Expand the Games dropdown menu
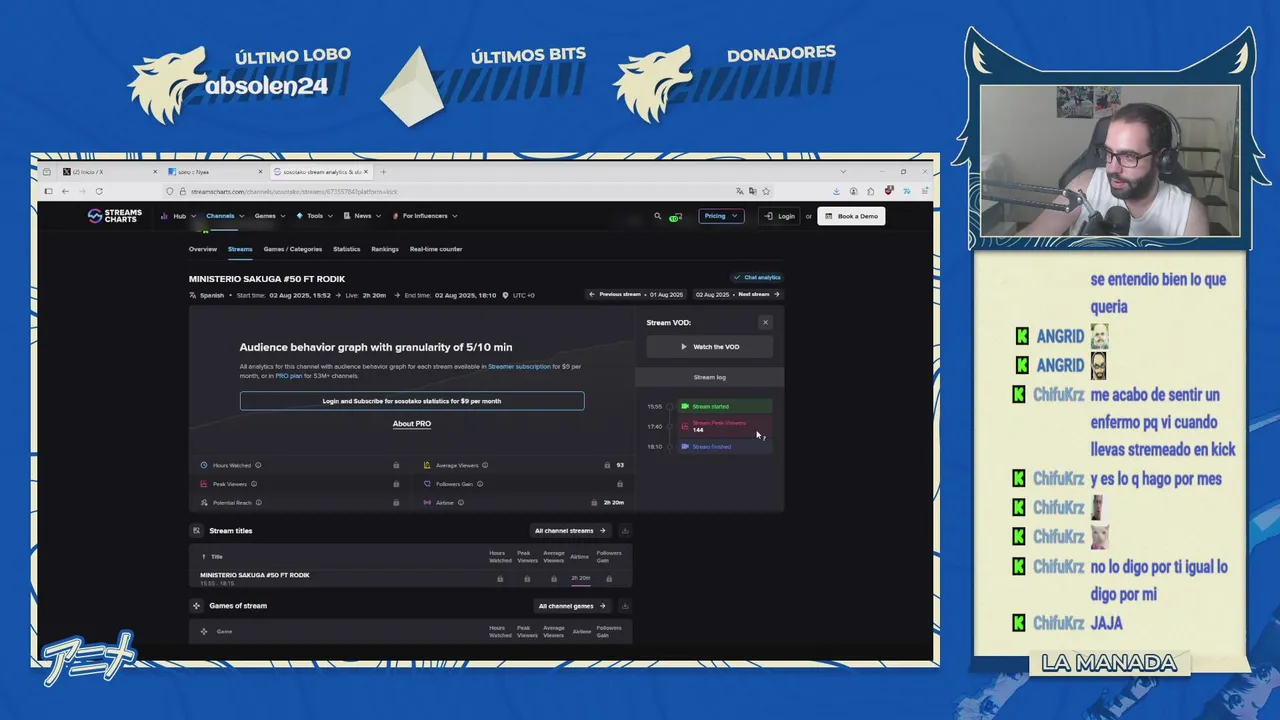 tap(269, 216)
